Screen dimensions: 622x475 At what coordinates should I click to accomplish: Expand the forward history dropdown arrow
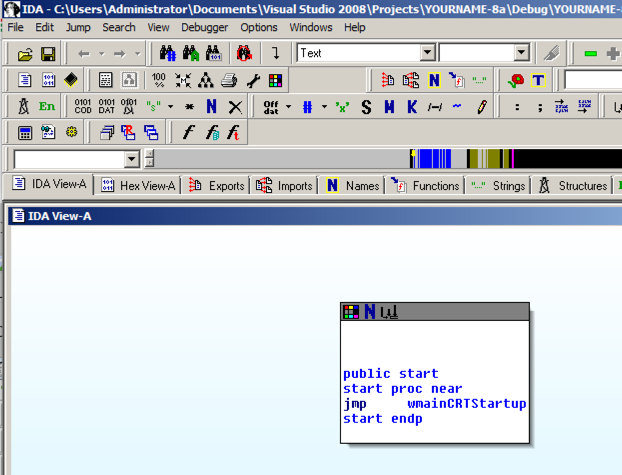coord(138,54)
